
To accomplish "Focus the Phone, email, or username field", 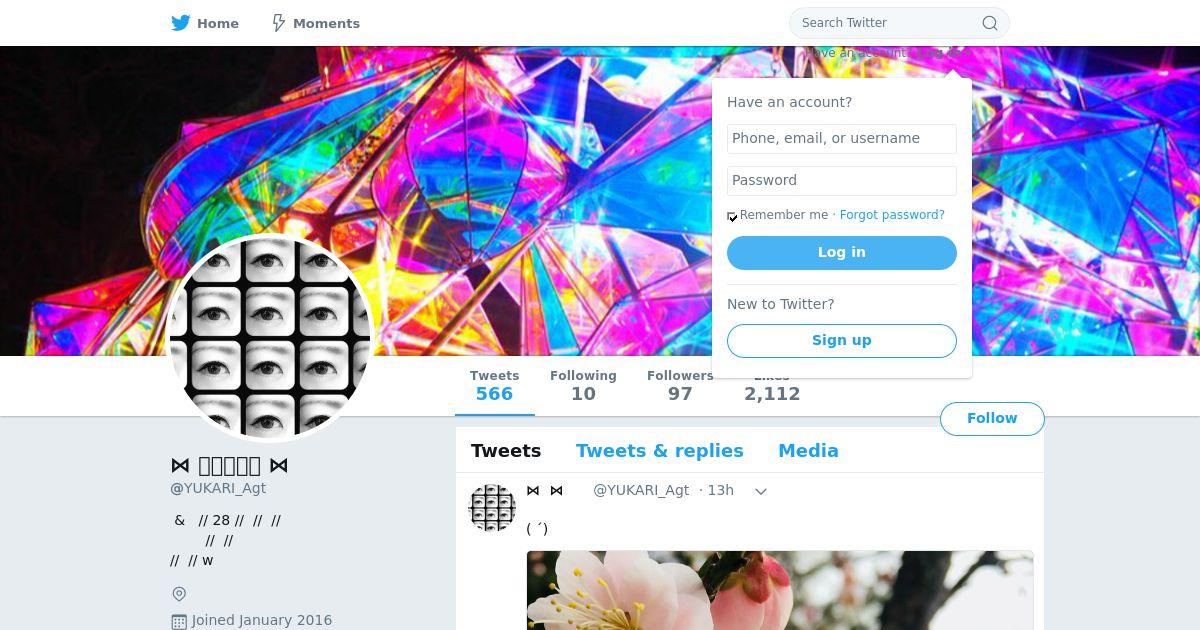I will tap(842, 139).
